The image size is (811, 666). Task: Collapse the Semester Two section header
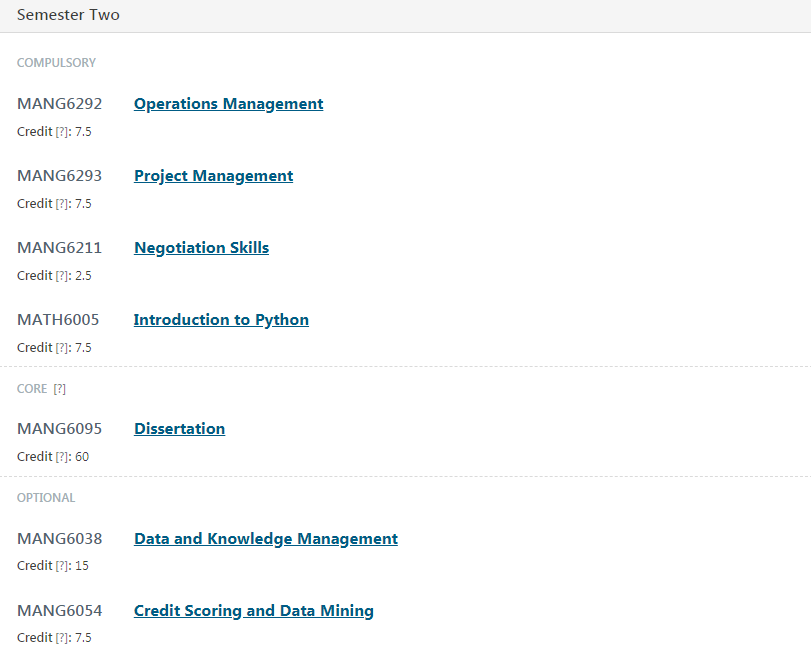point(68,15)
